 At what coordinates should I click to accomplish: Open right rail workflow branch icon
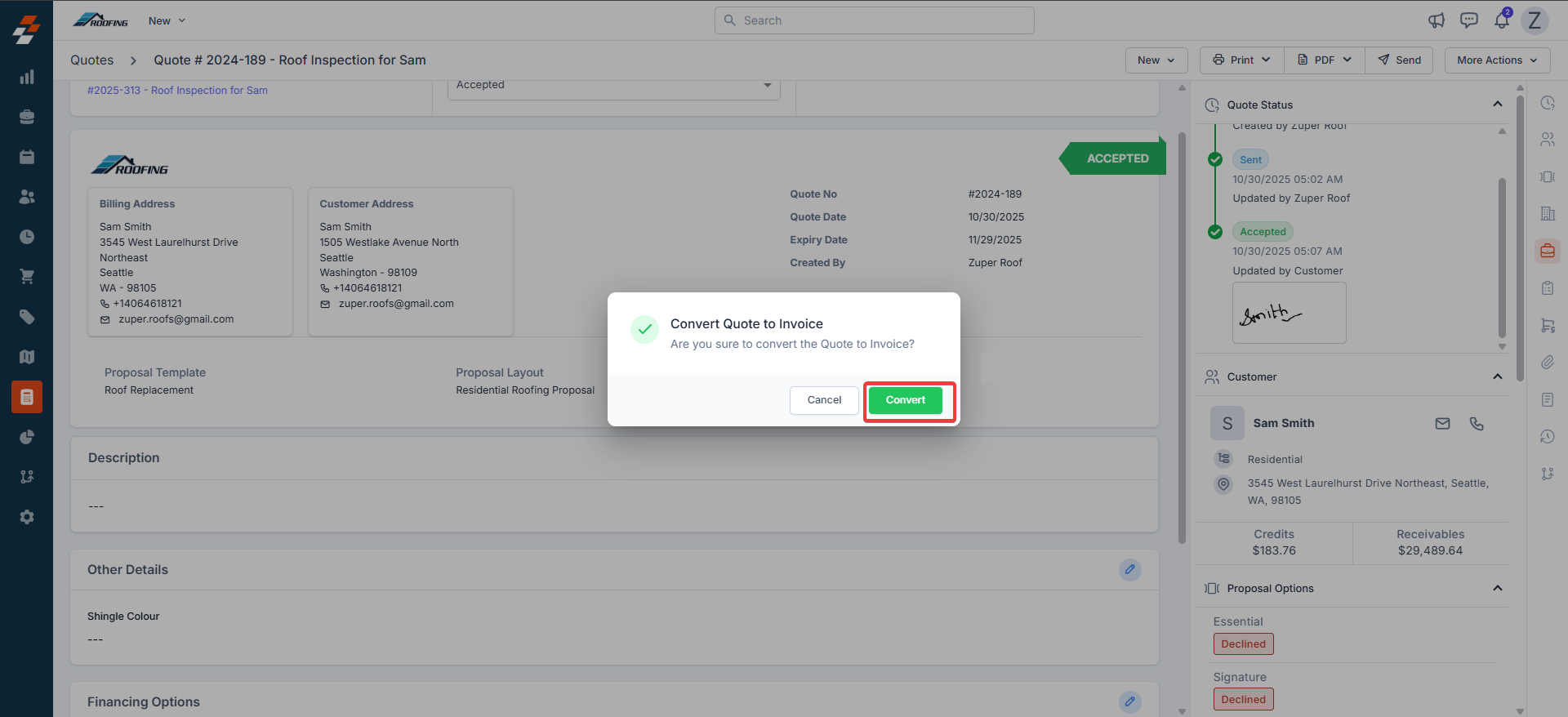pyautogui.click(x=1548, y=474)
